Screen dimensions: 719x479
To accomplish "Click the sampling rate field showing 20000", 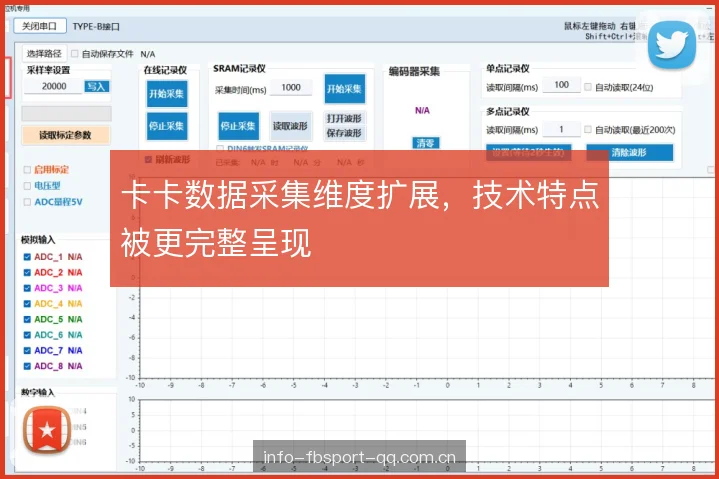I will click(x=53, y=86).
